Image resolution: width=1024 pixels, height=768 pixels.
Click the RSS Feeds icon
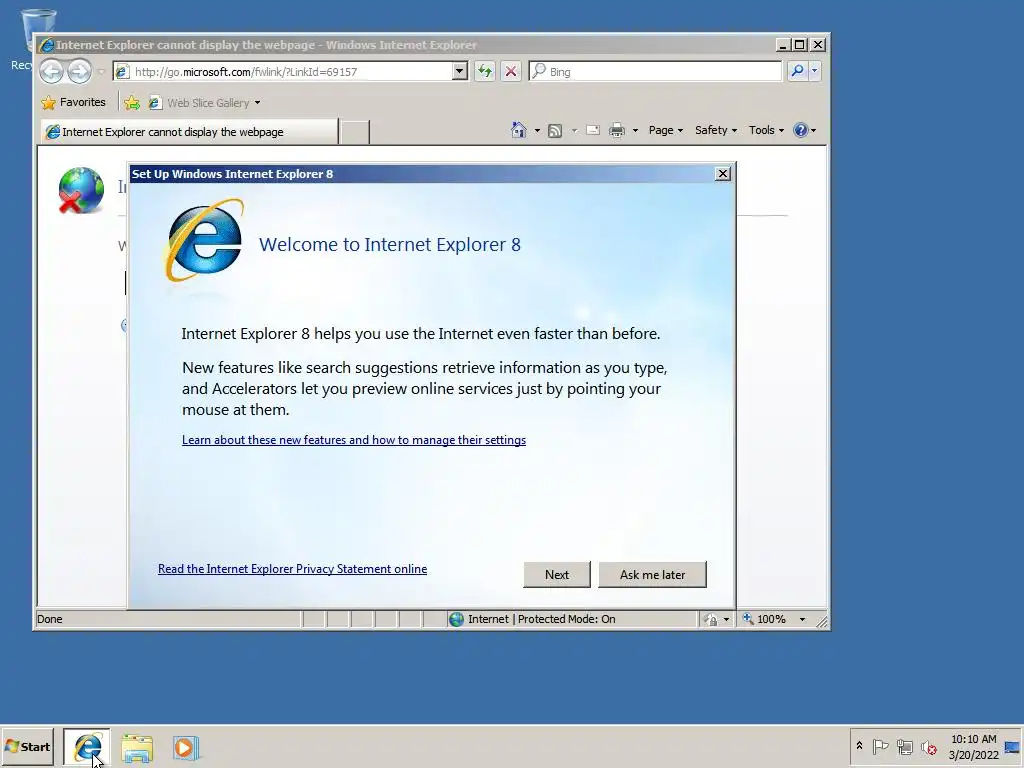click(555, 131)
